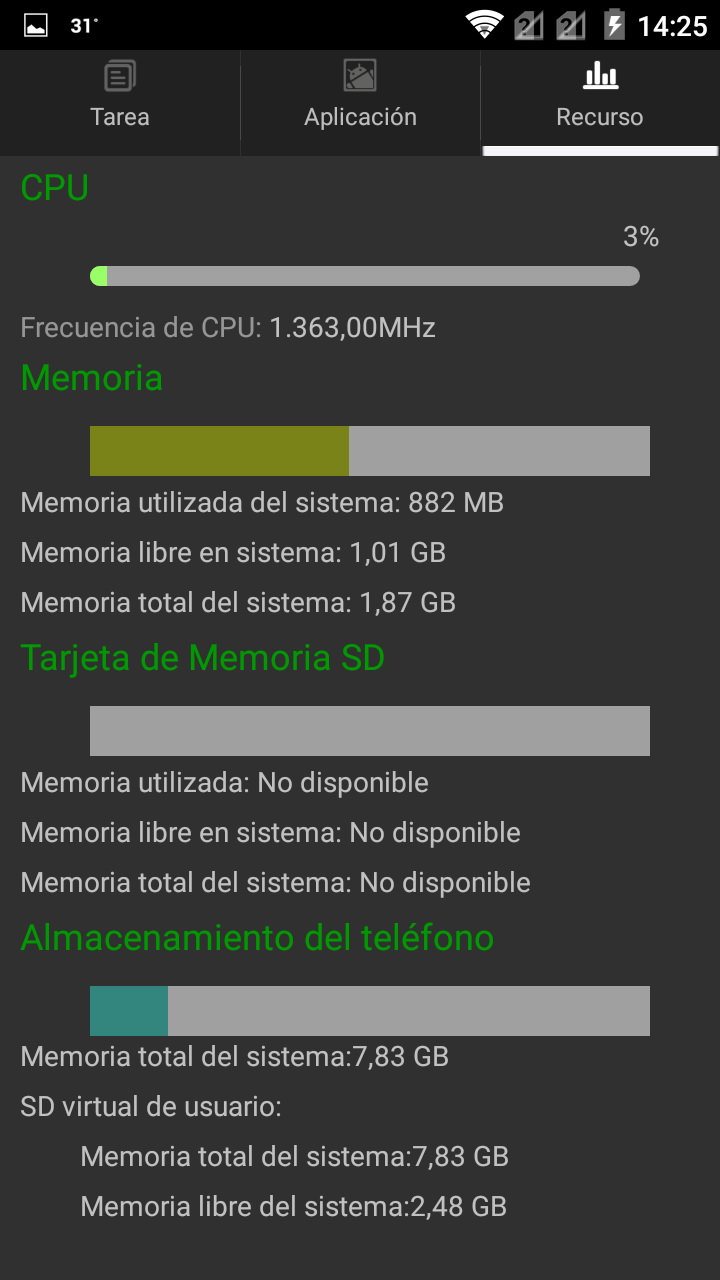This screenshot has width=720, height=1280.
Task: Tap the Frecuencia de CPU value
Action: click(352, 328)
